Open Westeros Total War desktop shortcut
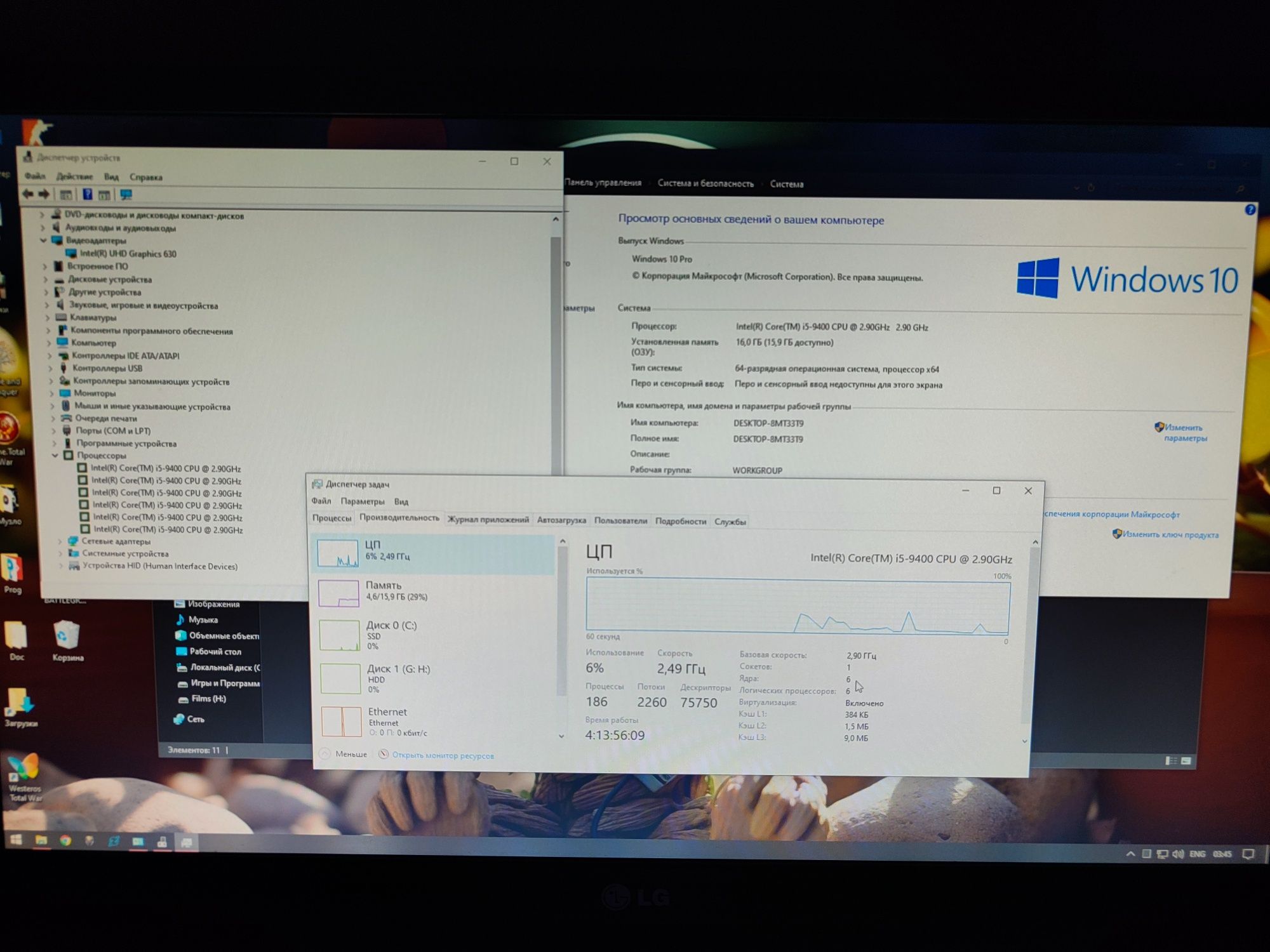 click(x=24, y=778)
